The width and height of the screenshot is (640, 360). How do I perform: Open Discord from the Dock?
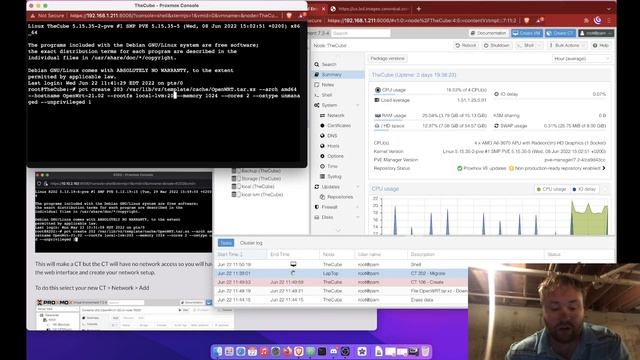coord(333,351)
